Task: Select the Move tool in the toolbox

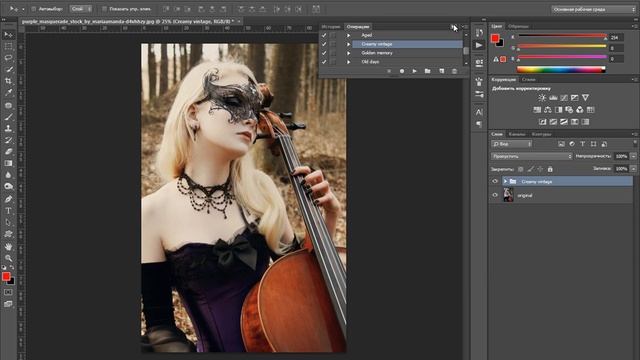Action: [x=8, y=35]
